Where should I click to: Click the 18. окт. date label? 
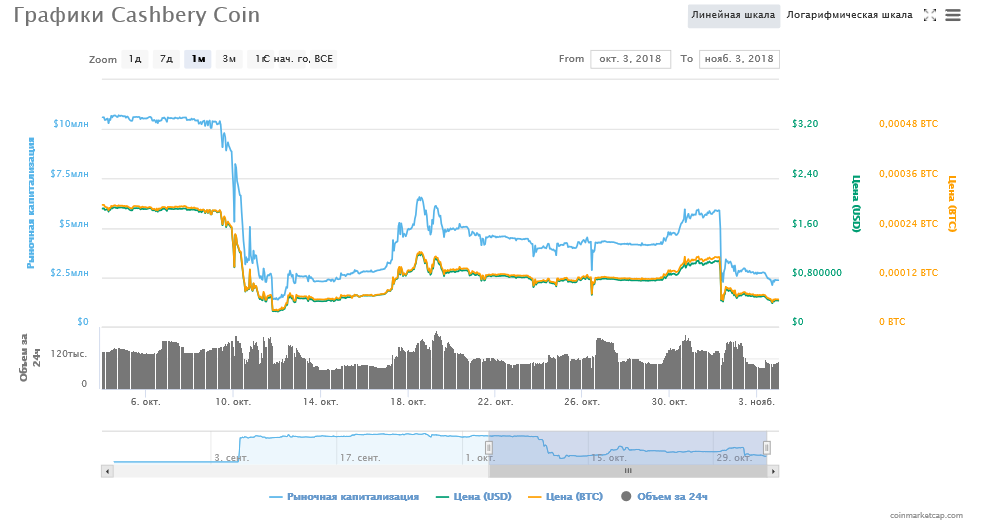[x=408, y=401]
